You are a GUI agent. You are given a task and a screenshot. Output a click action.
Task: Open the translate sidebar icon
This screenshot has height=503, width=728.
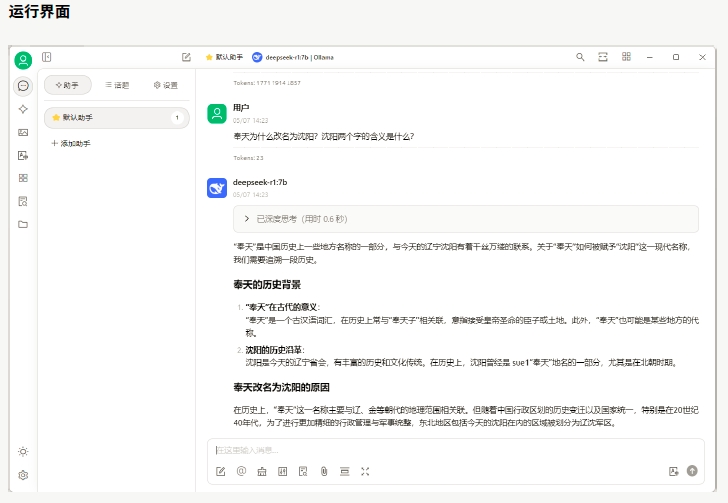point(23,156)
